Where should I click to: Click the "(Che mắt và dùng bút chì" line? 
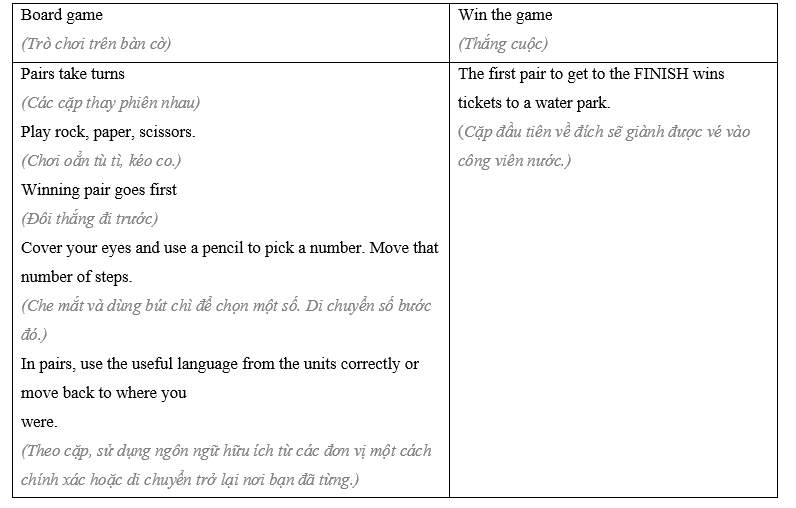226,306
